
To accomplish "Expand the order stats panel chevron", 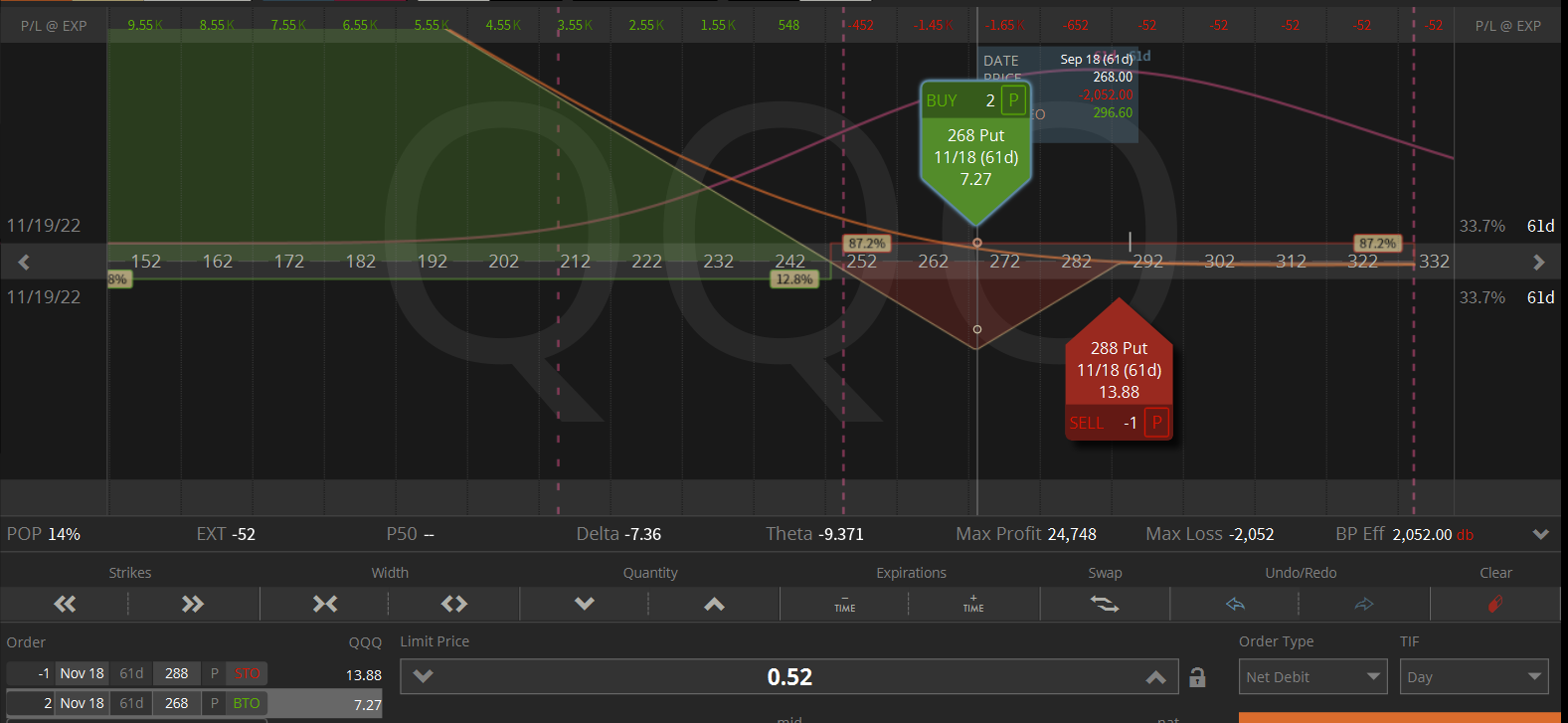I will (x=1541, y=534).
